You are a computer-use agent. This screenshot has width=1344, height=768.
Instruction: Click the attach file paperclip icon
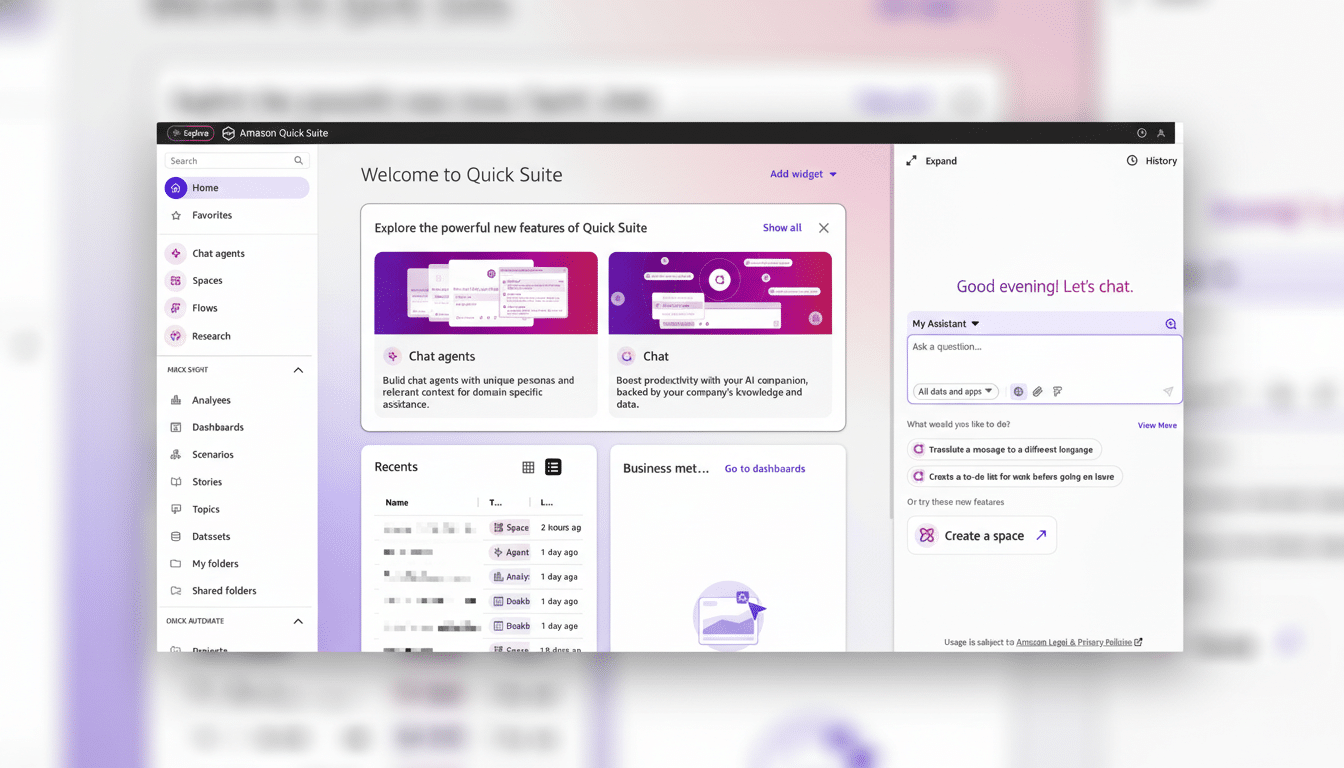click(1038, 392)
